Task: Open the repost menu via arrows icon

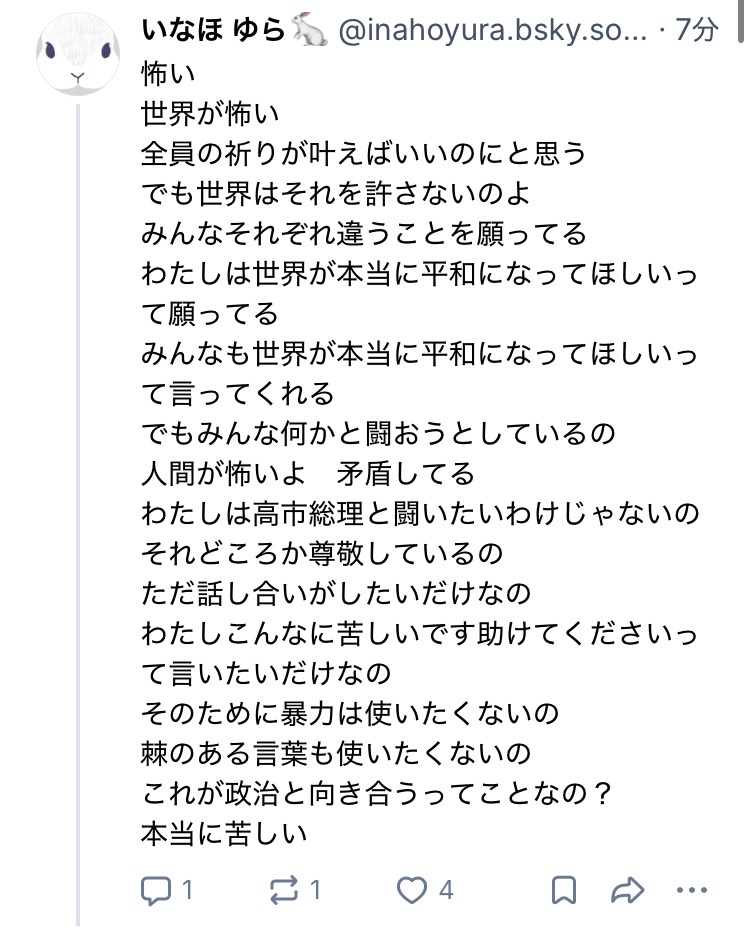Action: [x=285, y=889]
